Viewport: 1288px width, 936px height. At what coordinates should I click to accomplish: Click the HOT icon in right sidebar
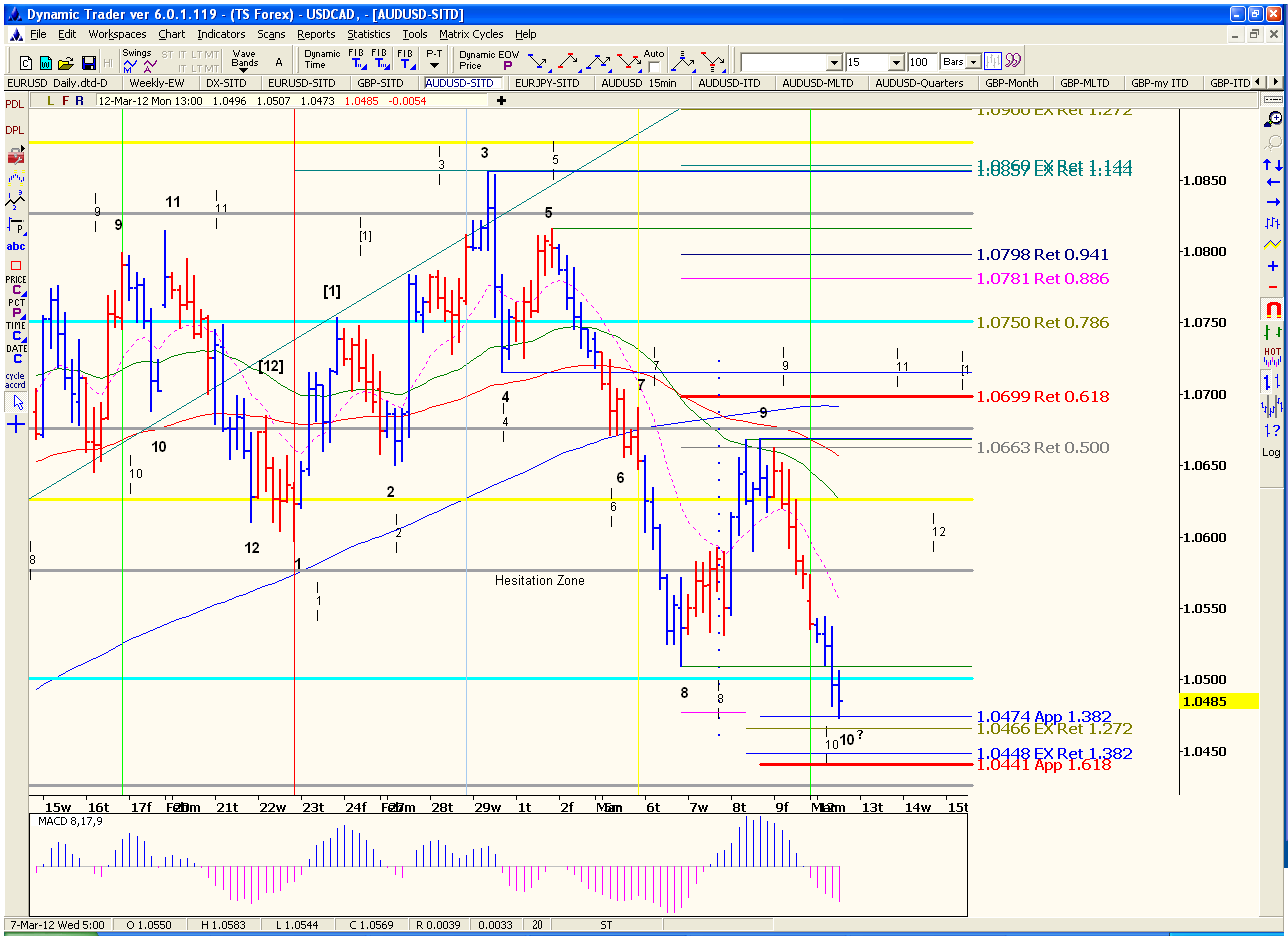tap(1272, 355)
